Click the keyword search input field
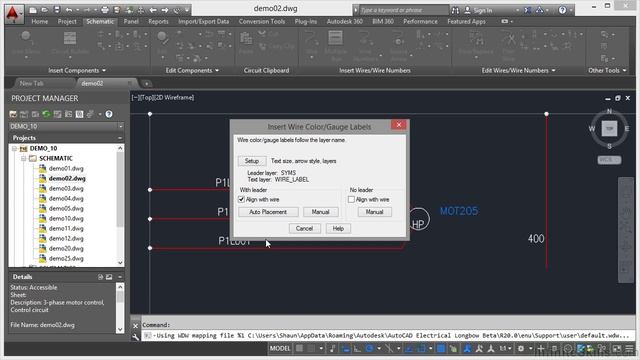The height and width of the screenshot is (360, 640). coord(404,10)
